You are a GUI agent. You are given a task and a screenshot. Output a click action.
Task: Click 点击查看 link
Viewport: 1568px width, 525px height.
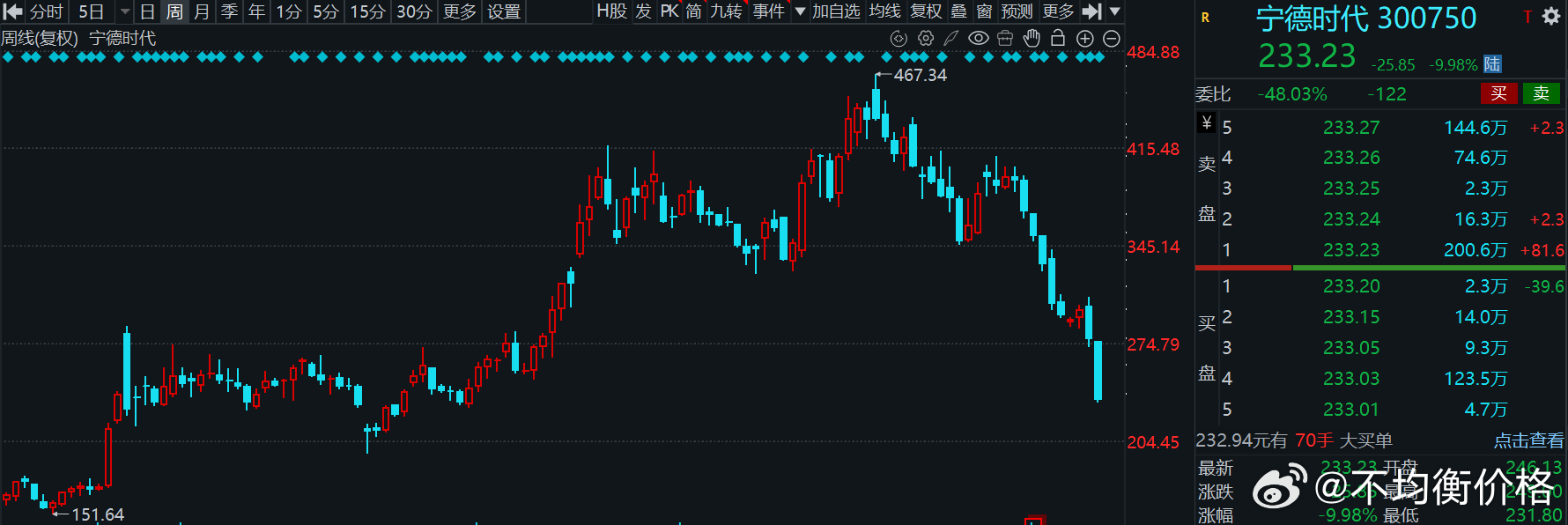point(1528,440)
